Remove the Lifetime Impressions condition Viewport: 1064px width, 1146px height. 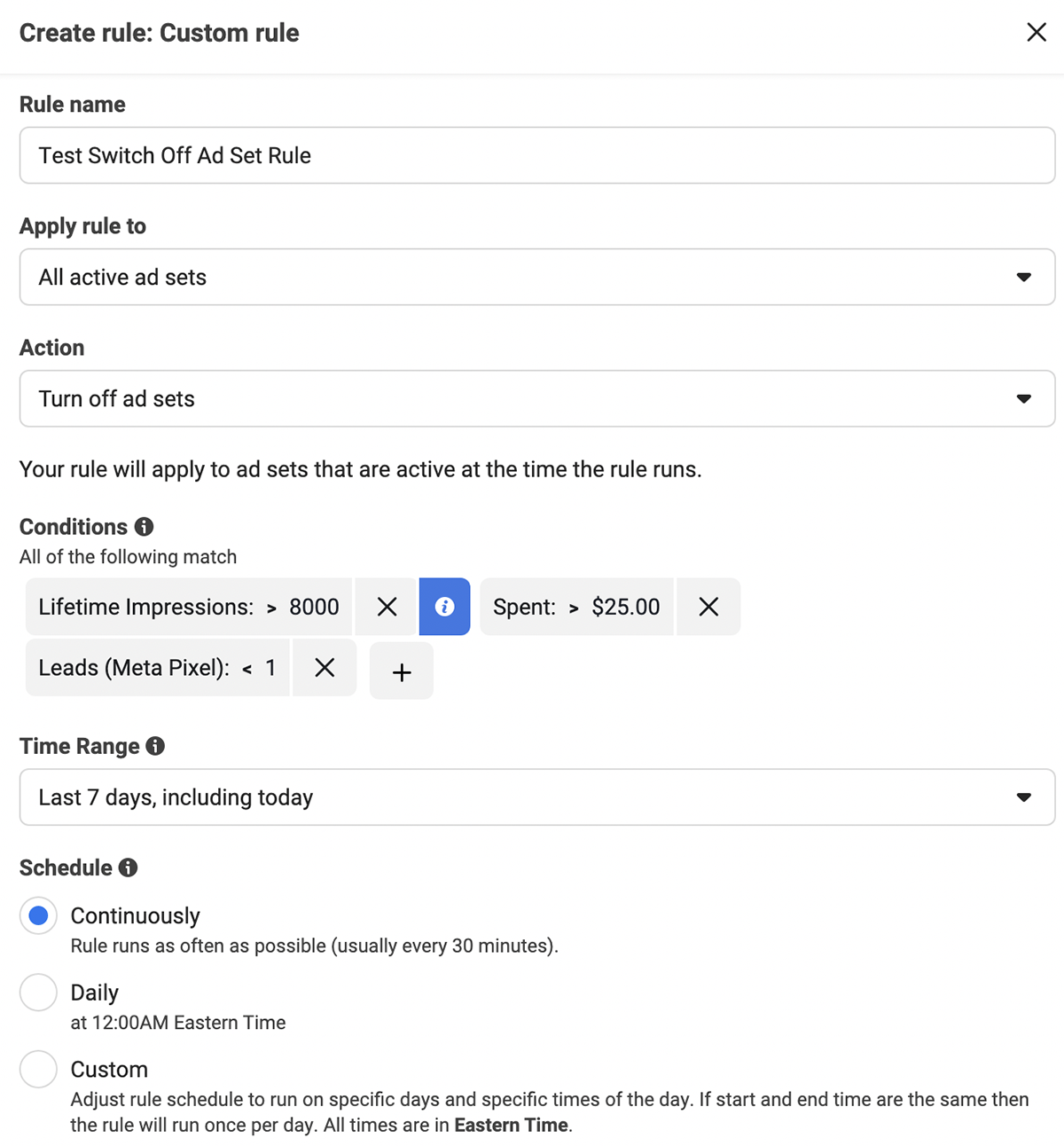tap(387, 607)
